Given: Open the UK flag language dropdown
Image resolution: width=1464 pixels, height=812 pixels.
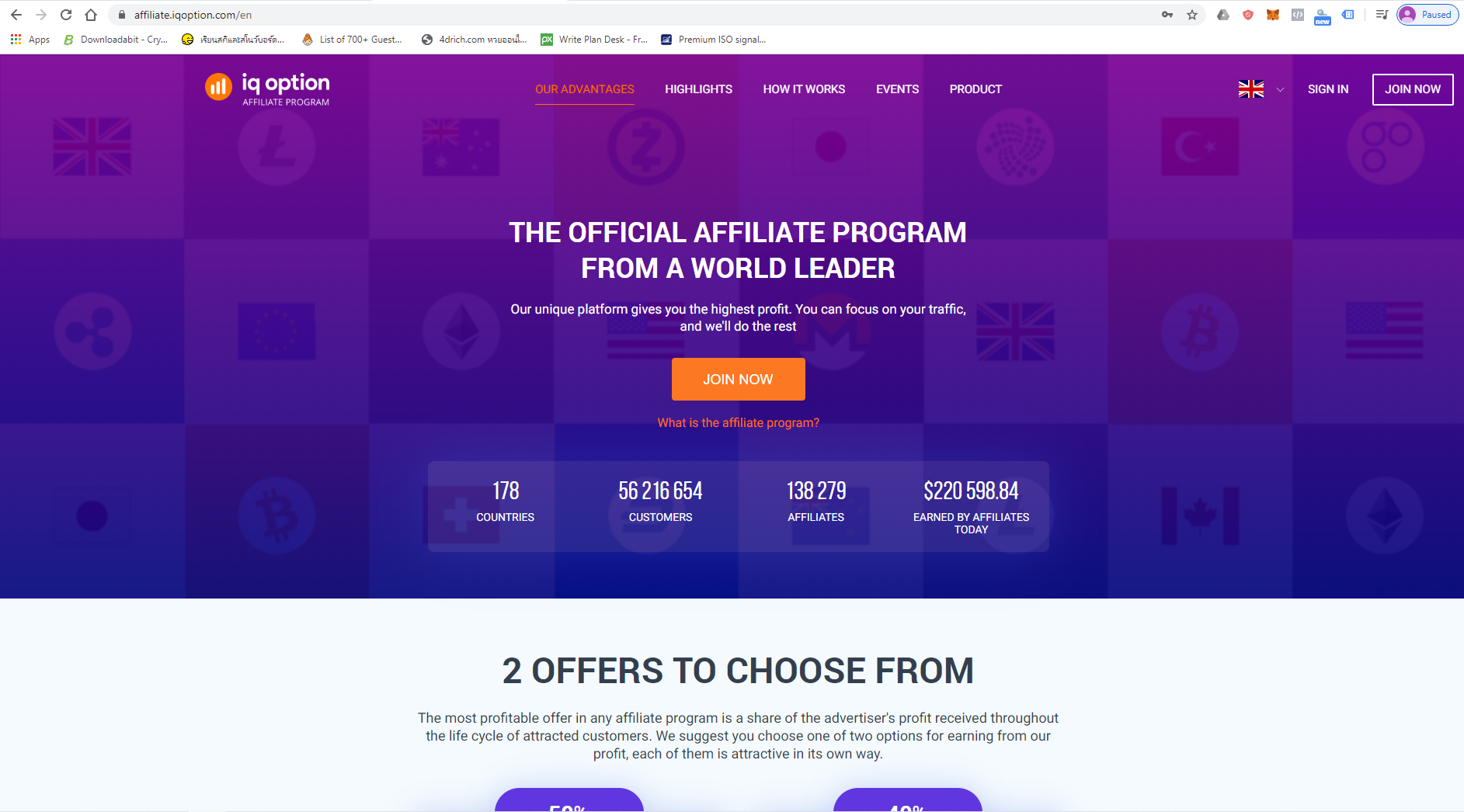Looking at the screenshot, I should (x=1251, y=89).
